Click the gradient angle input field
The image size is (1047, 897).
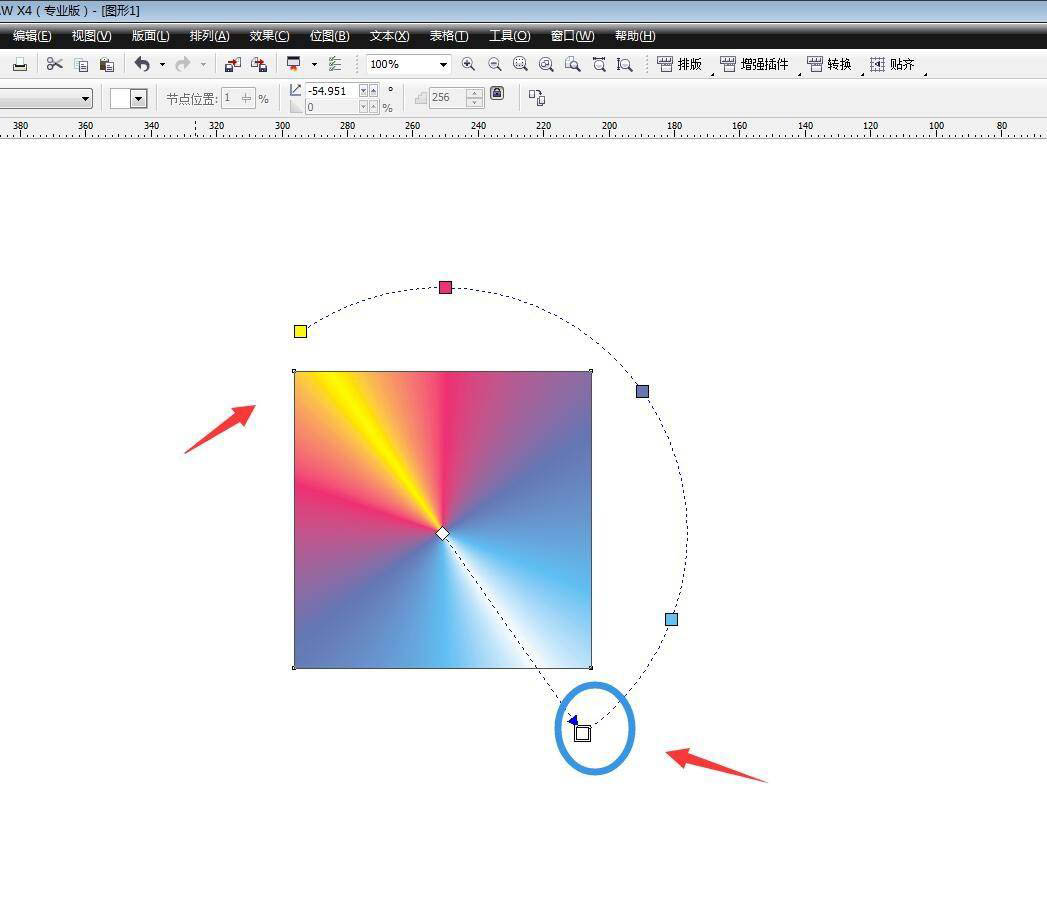[330, 90]
